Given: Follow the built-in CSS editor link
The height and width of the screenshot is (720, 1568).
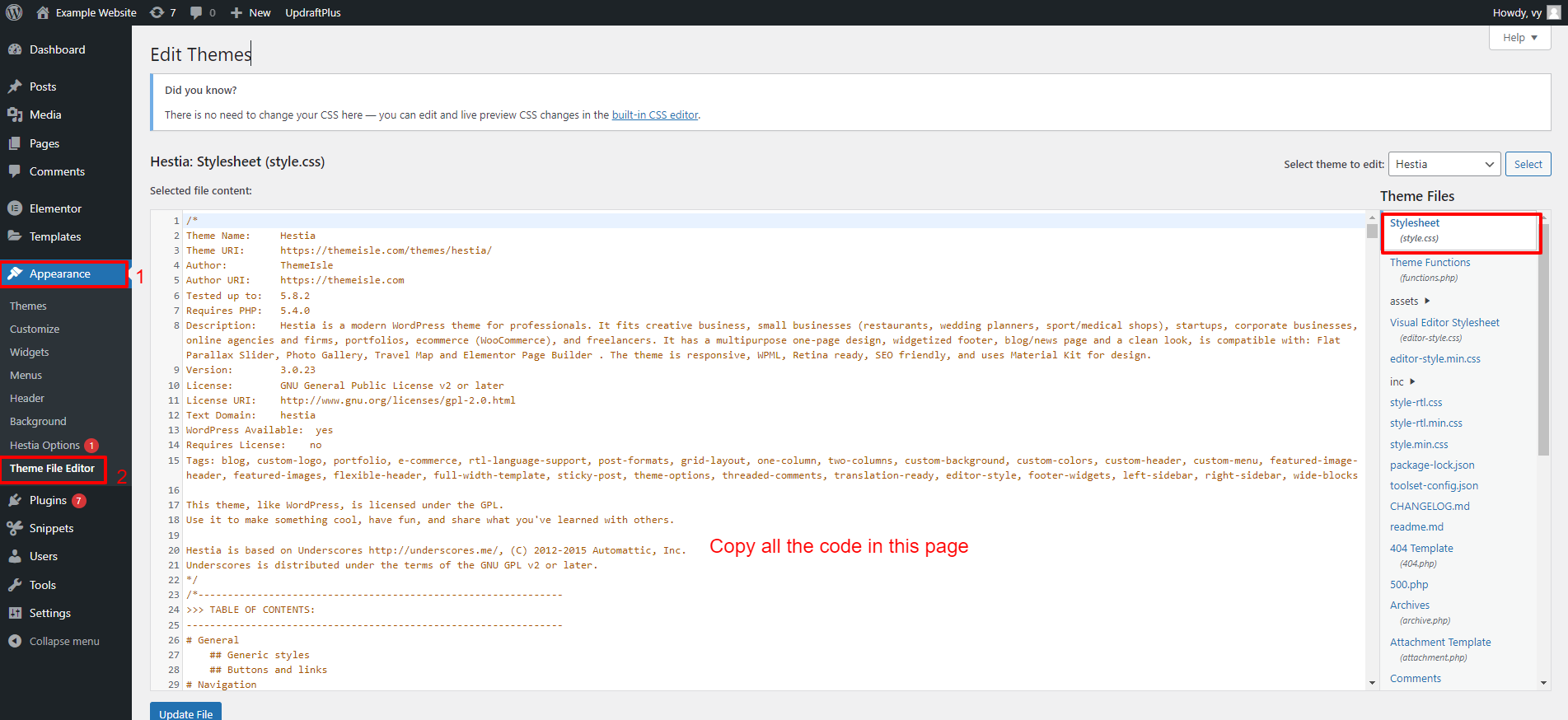Looking at the screenshot, I should point(655,115).
